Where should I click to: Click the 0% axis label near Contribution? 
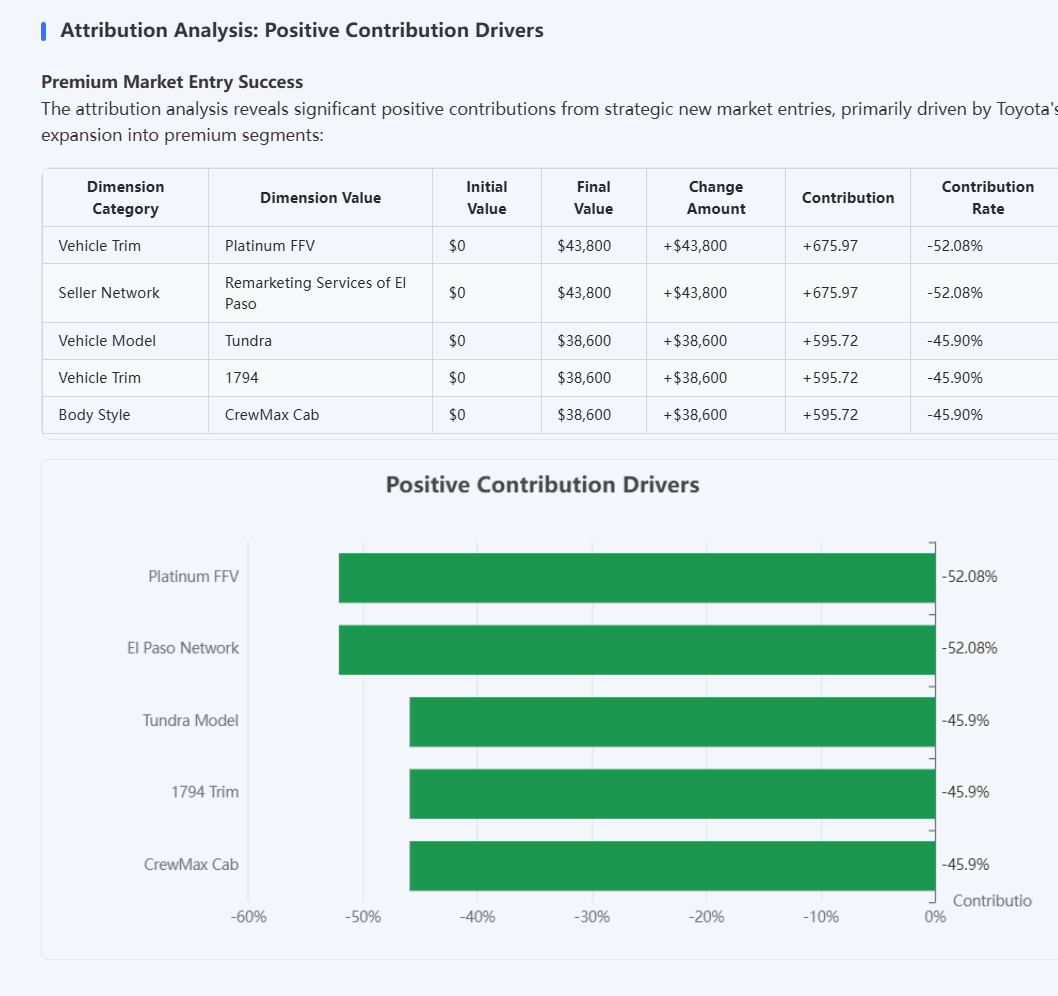pyautogui.click(x=934, y=915)
